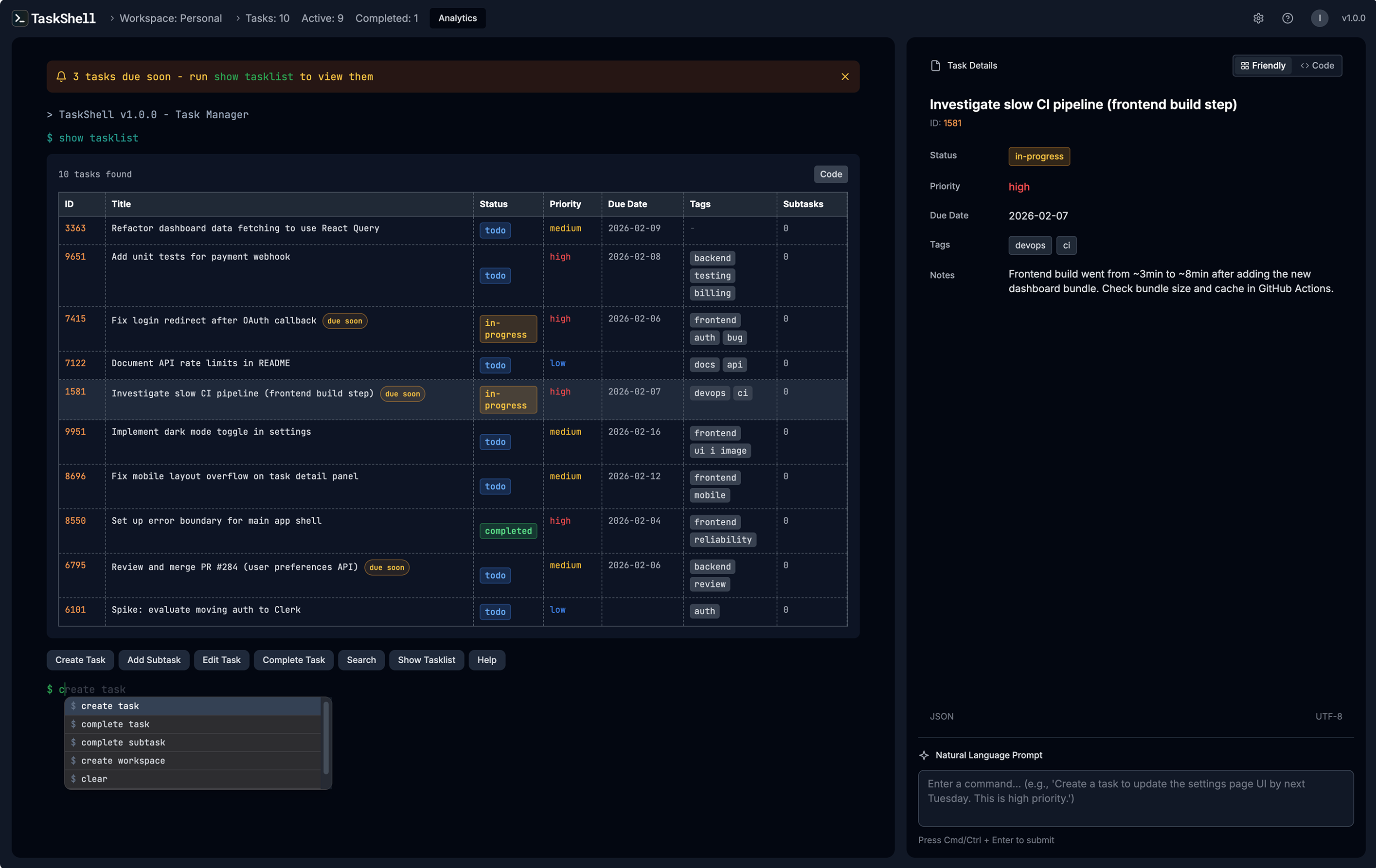The image size is (1376, 868).
Task: Toggle the Code view for the task table
Action: 830,174
